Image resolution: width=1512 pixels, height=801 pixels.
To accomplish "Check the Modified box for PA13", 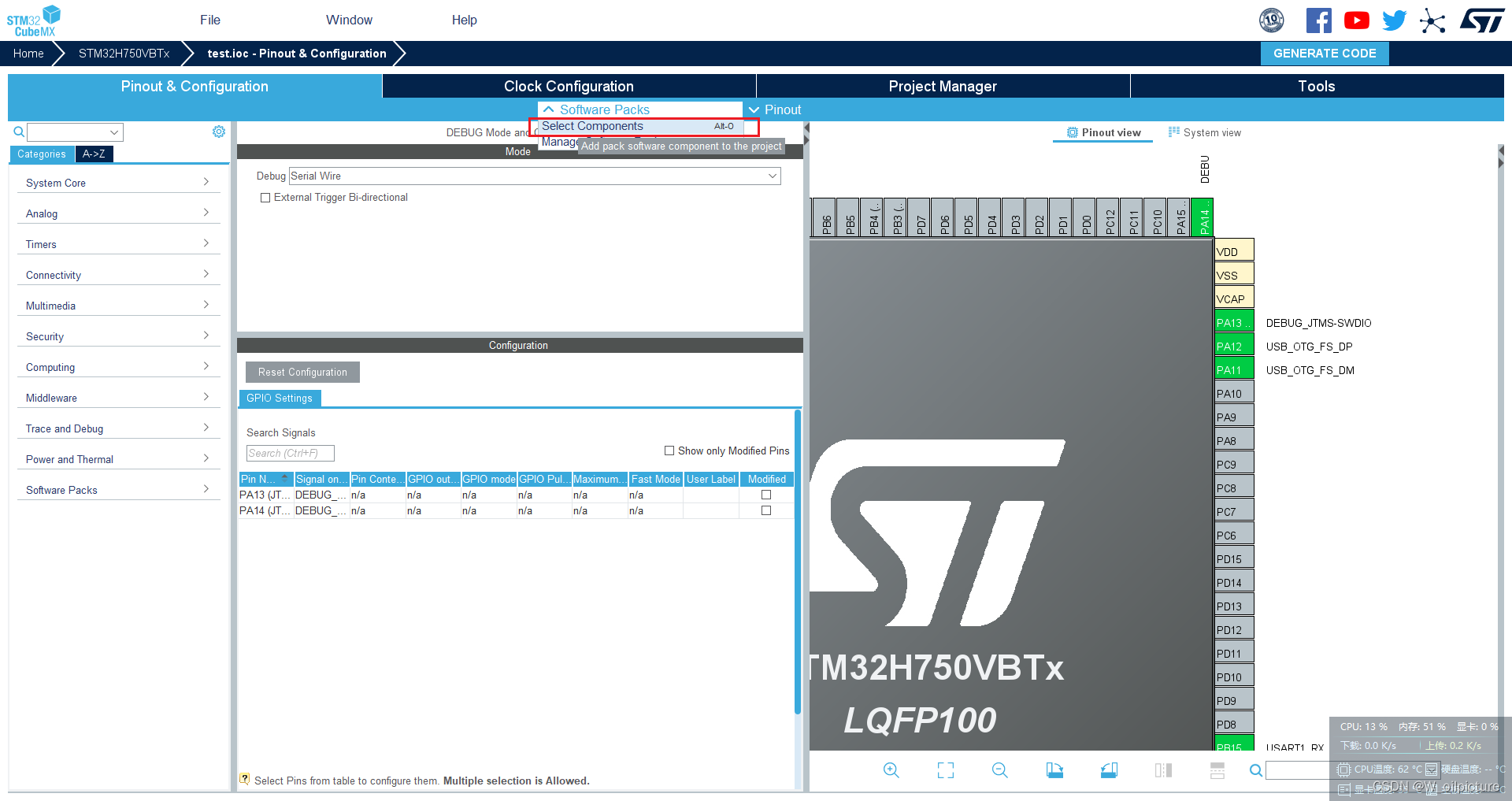I will (x=766, y=495).
